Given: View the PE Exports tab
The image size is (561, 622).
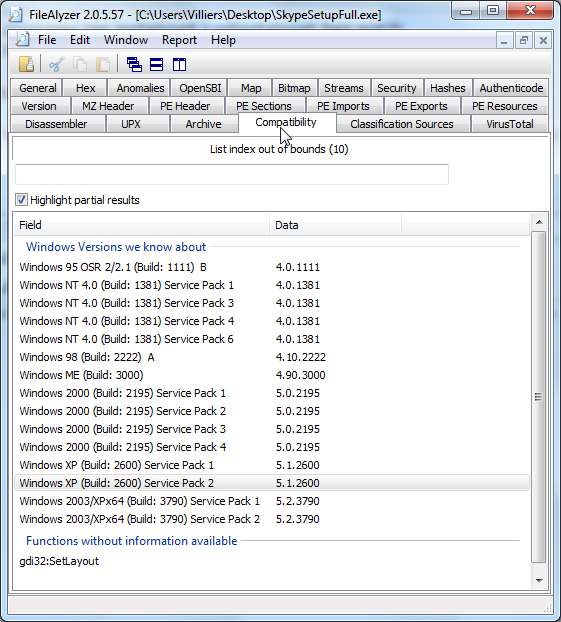Looking at the screenshot, I should pos(421,106).
